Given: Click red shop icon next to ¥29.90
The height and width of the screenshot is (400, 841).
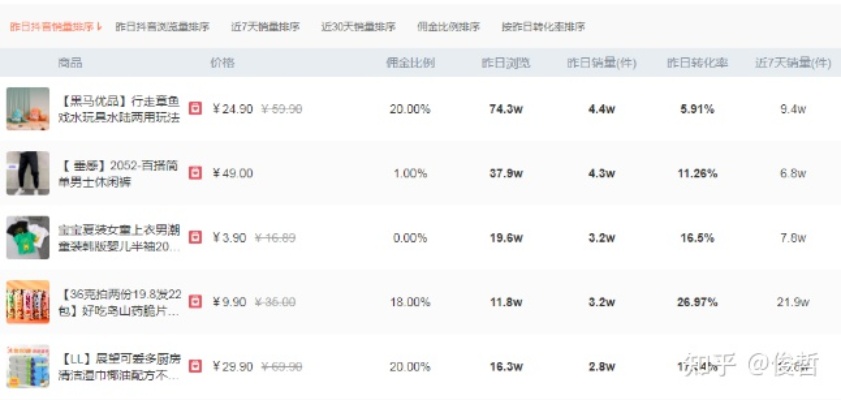Looking at the screenshot, I should [196, 367].
